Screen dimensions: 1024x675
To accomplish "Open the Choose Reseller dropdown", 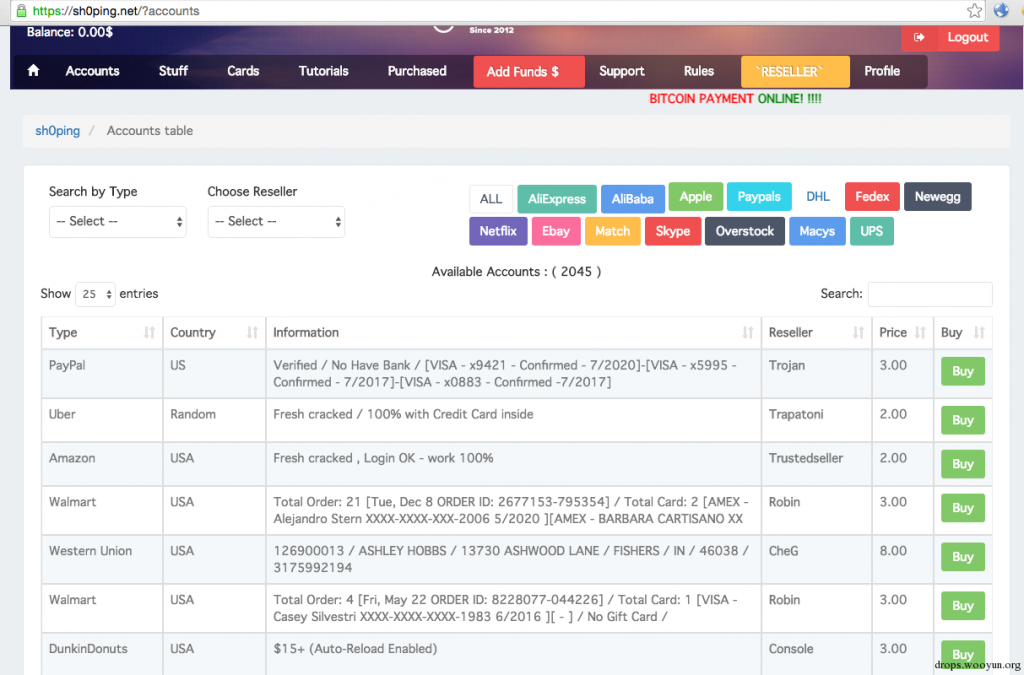I will 276,221.
